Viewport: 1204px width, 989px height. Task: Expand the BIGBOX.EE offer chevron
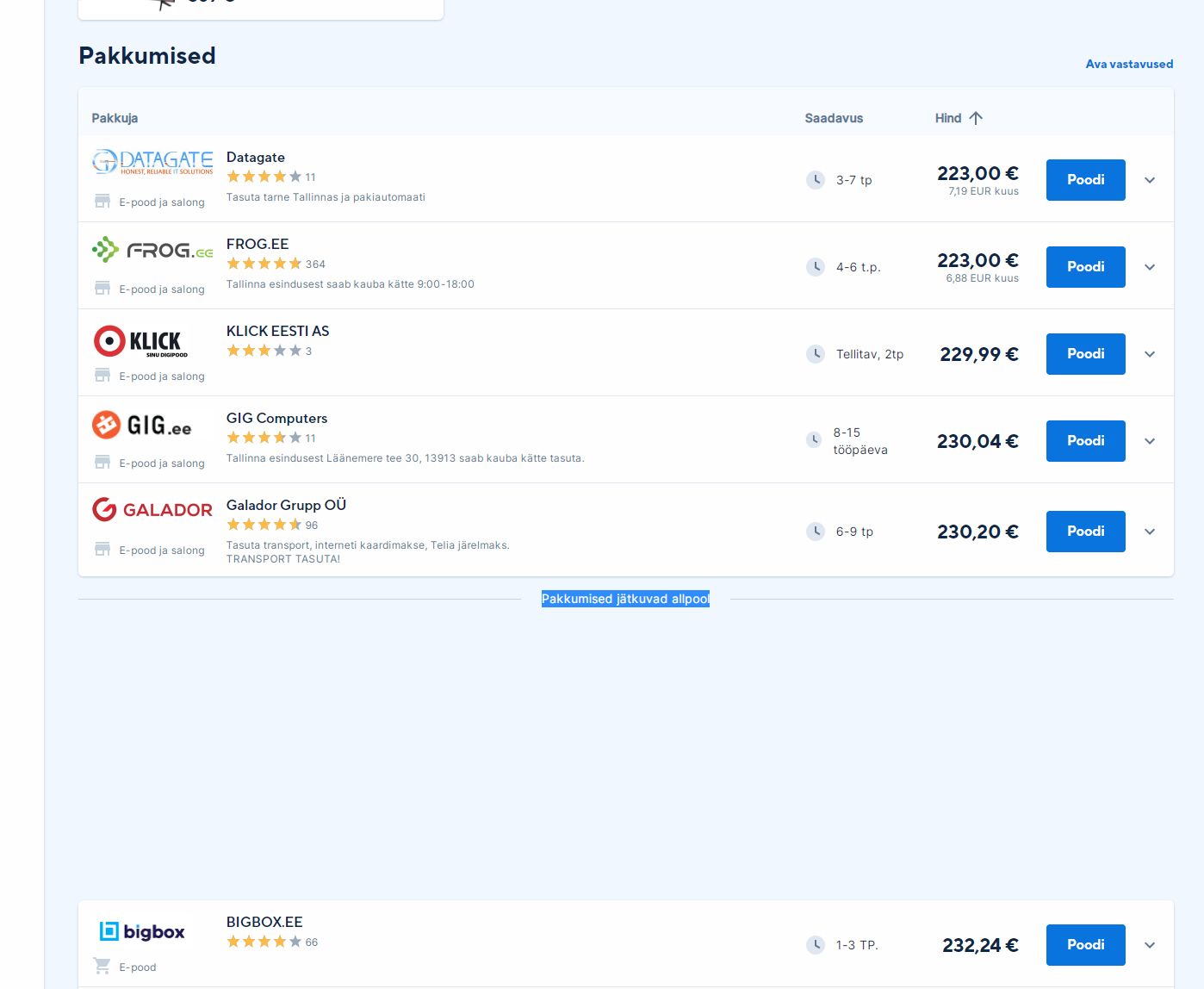pyautogui.click(x=1150, y=945)
